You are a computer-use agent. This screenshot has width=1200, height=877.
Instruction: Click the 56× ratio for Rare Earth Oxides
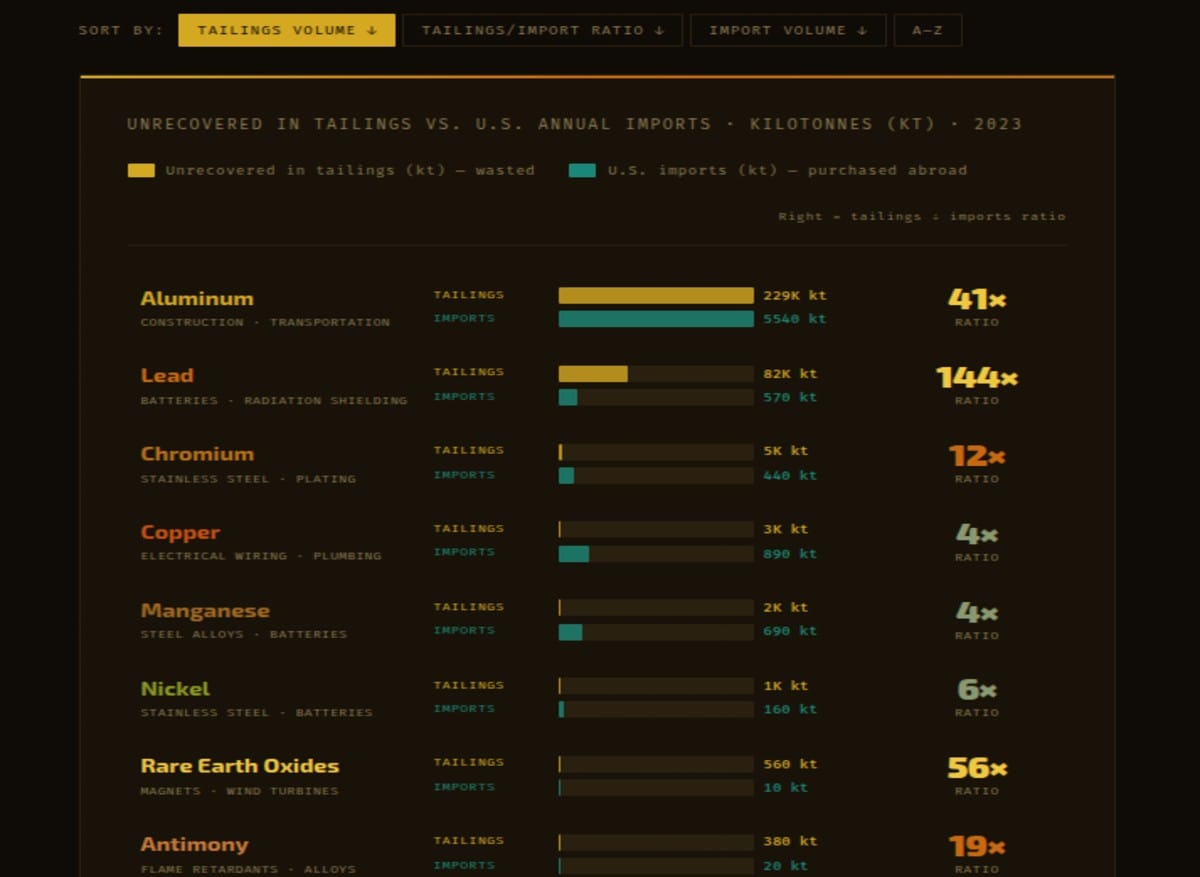[976, 767]
